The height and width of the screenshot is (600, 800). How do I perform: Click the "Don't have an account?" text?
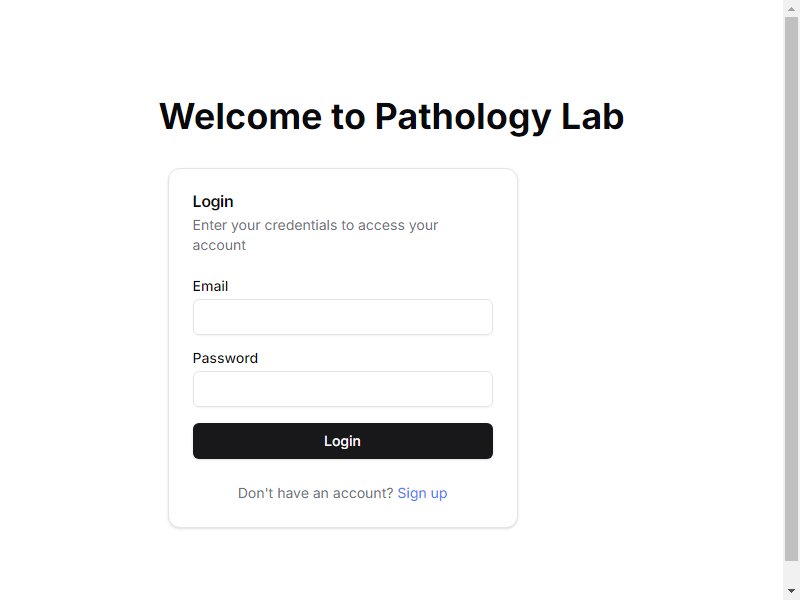click(315, 493)
